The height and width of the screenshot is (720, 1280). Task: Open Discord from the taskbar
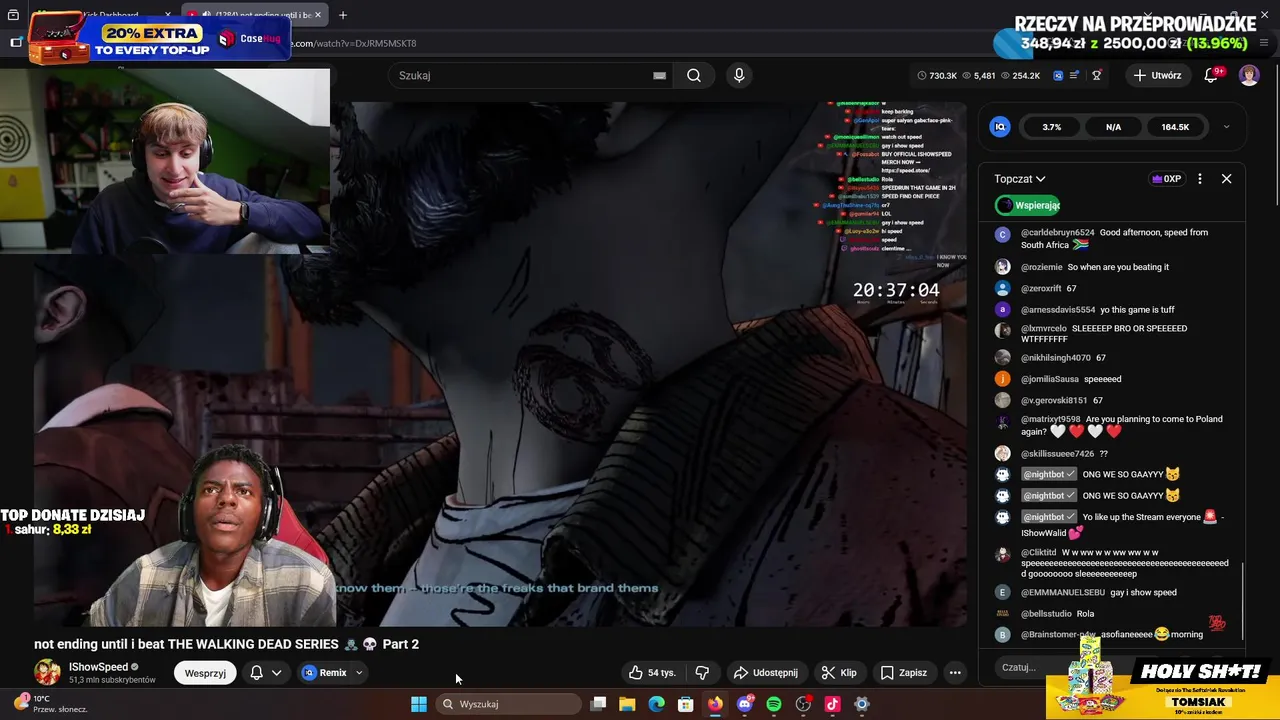744,704
